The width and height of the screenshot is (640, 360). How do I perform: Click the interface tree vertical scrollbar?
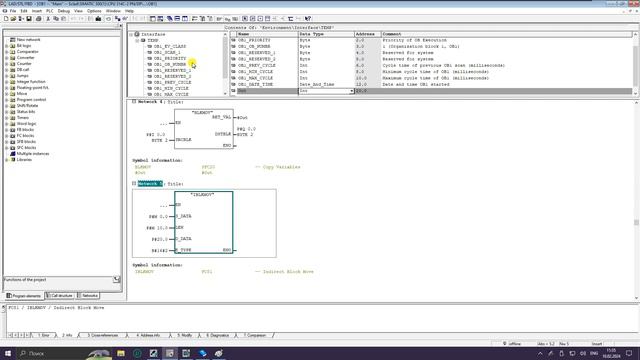pos(225,64)
